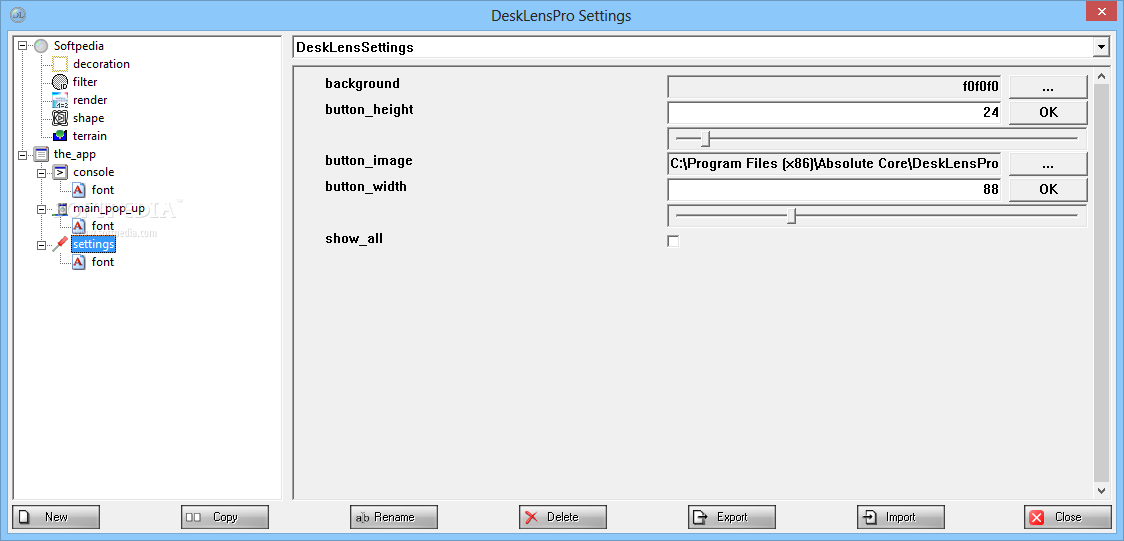Click the DeskLensPro title bar logo
This screenshot has width=1124, height=541.
point(19,16)
